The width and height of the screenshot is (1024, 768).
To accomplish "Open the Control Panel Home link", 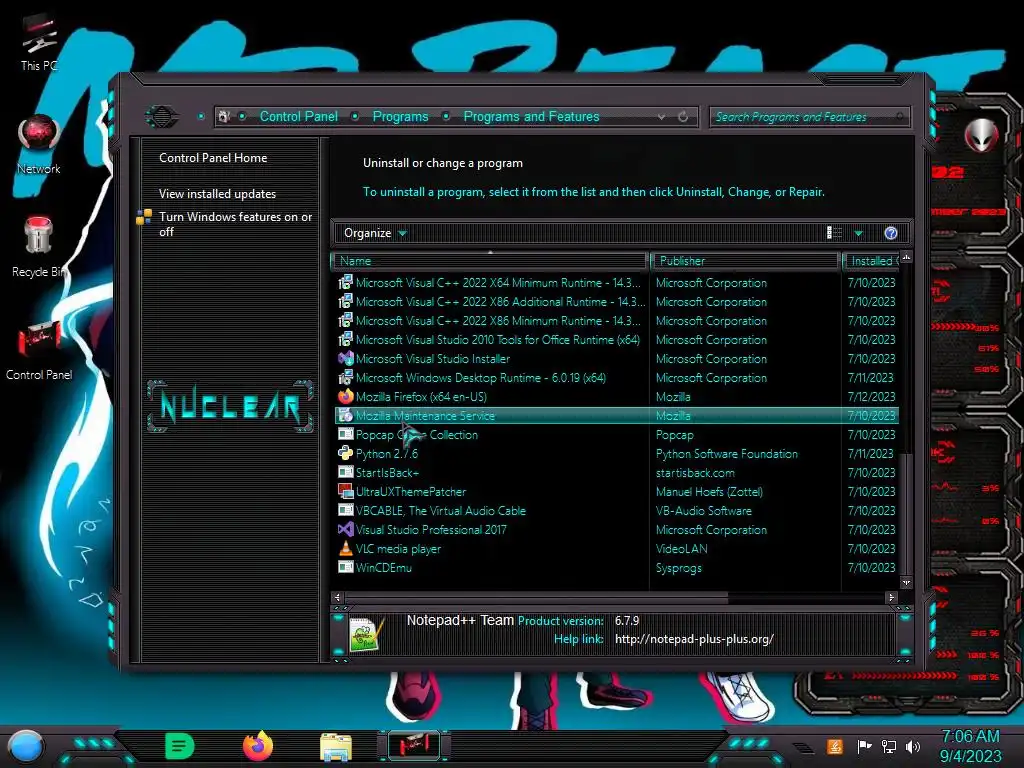I will [x=213, y=157].
